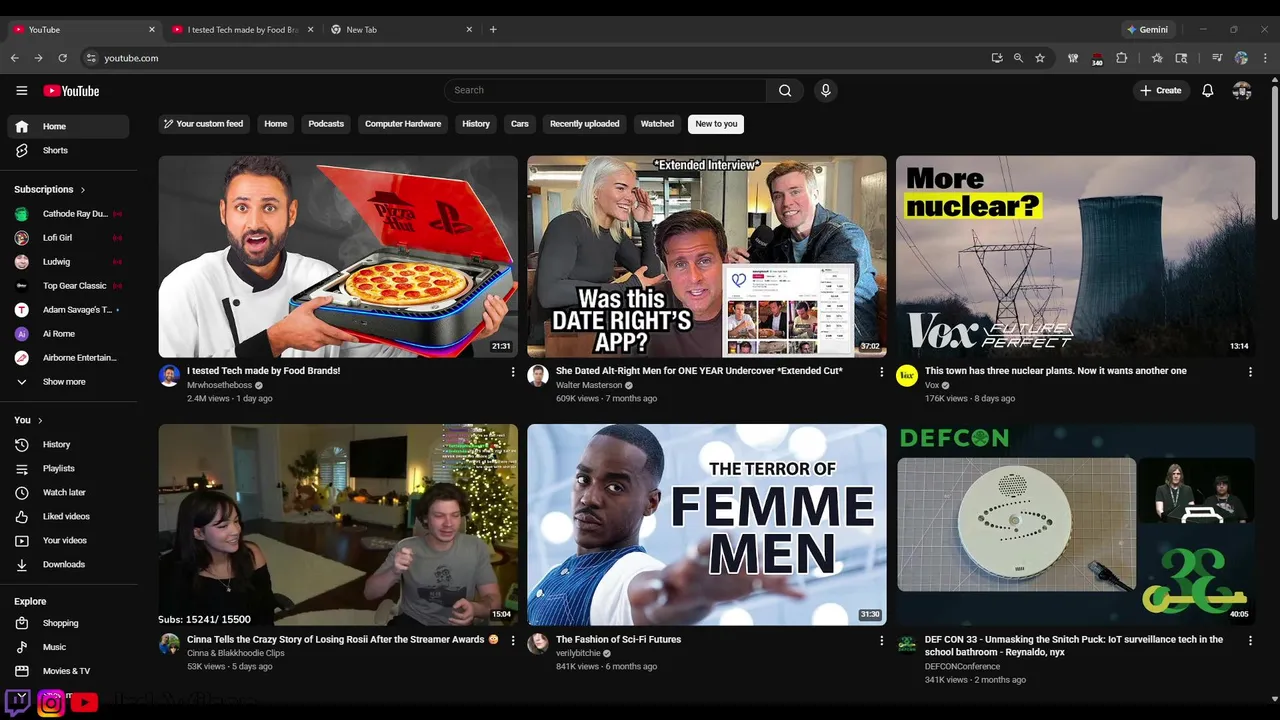
Task: Reload the page in browser toolbar
Action: tap(62, 58)
